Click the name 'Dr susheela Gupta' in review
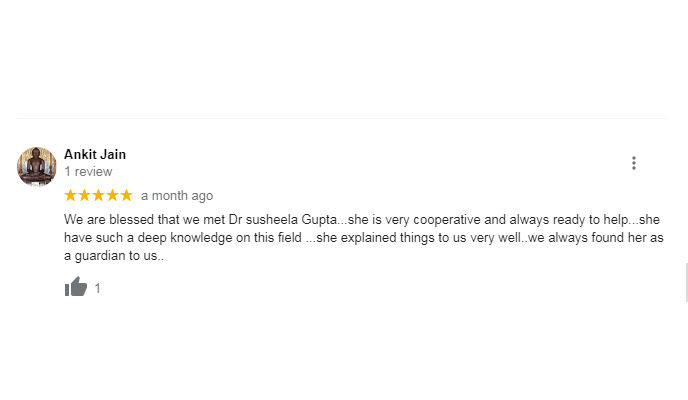This screenshot has width=688, height=400. click(283, 219)
